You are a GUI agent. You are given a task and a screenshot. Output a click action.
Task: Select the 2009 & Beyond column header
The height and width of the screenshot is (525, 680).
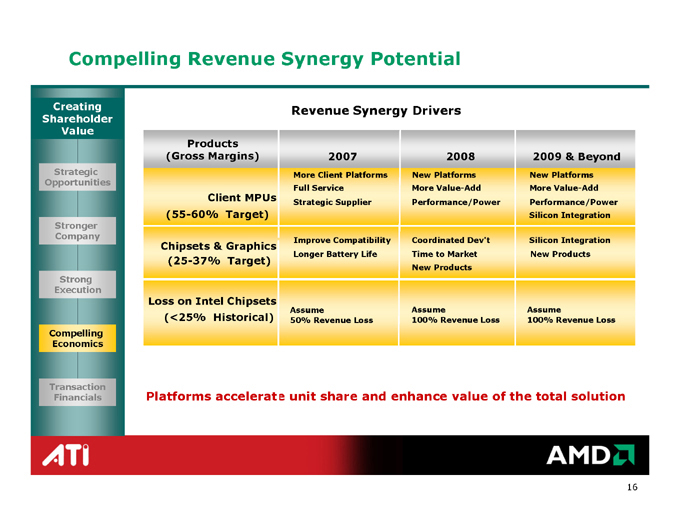(575, 156)
